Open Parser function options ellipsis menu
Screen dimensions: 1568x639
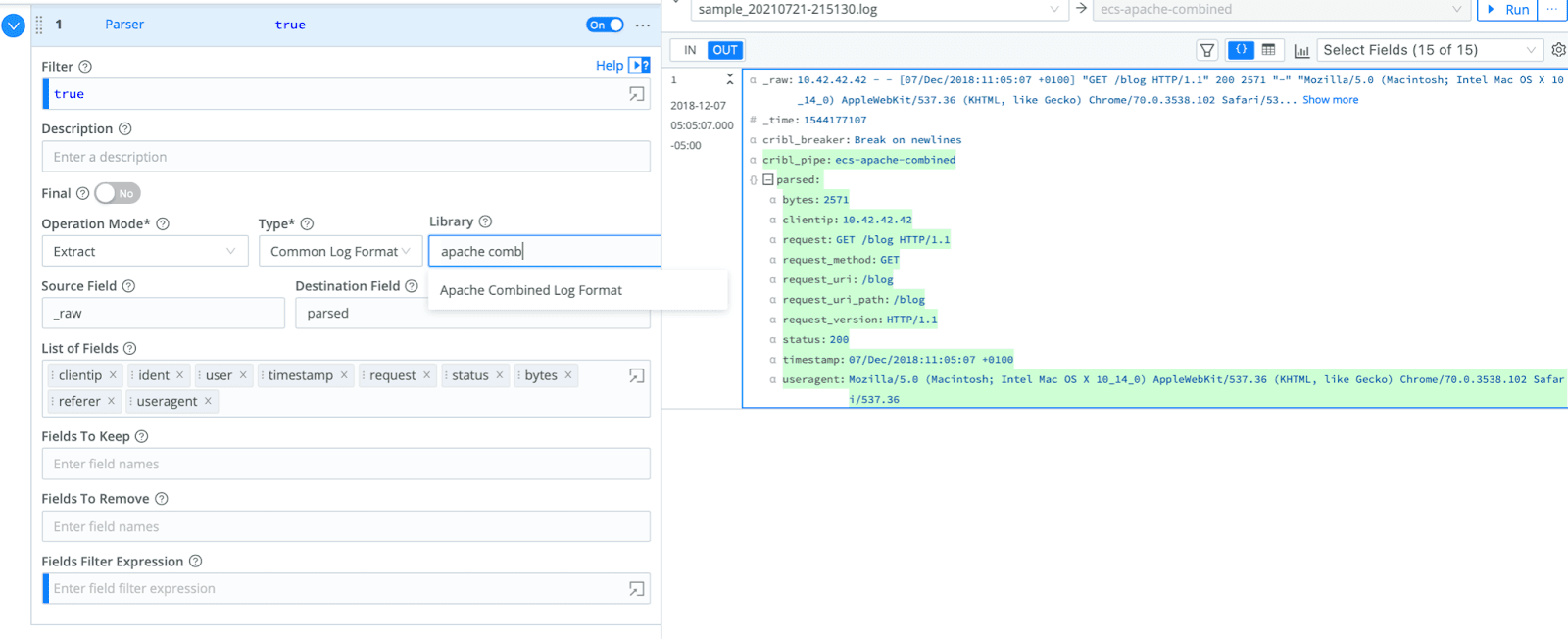(x=643, y=25)
